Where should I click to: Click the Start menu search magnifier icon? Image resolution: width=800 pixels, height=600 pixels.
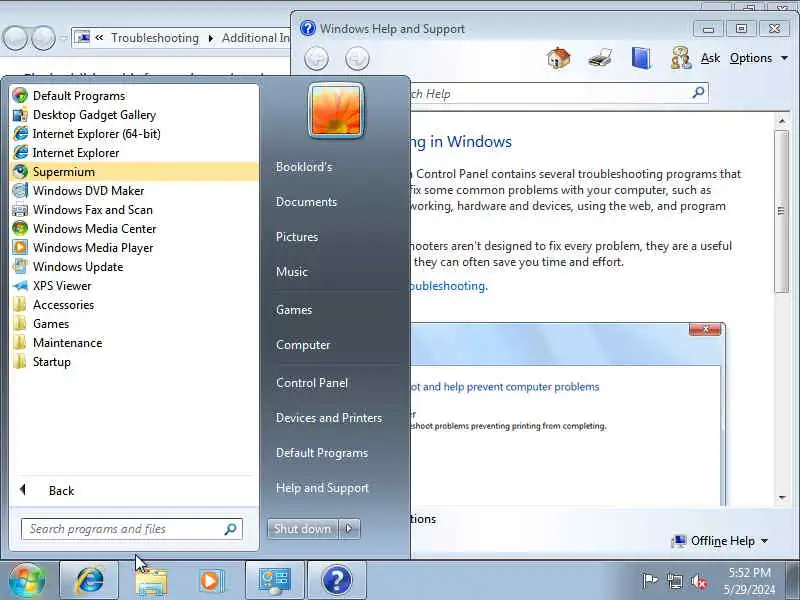pyautogui.click(x=231, y=529)
